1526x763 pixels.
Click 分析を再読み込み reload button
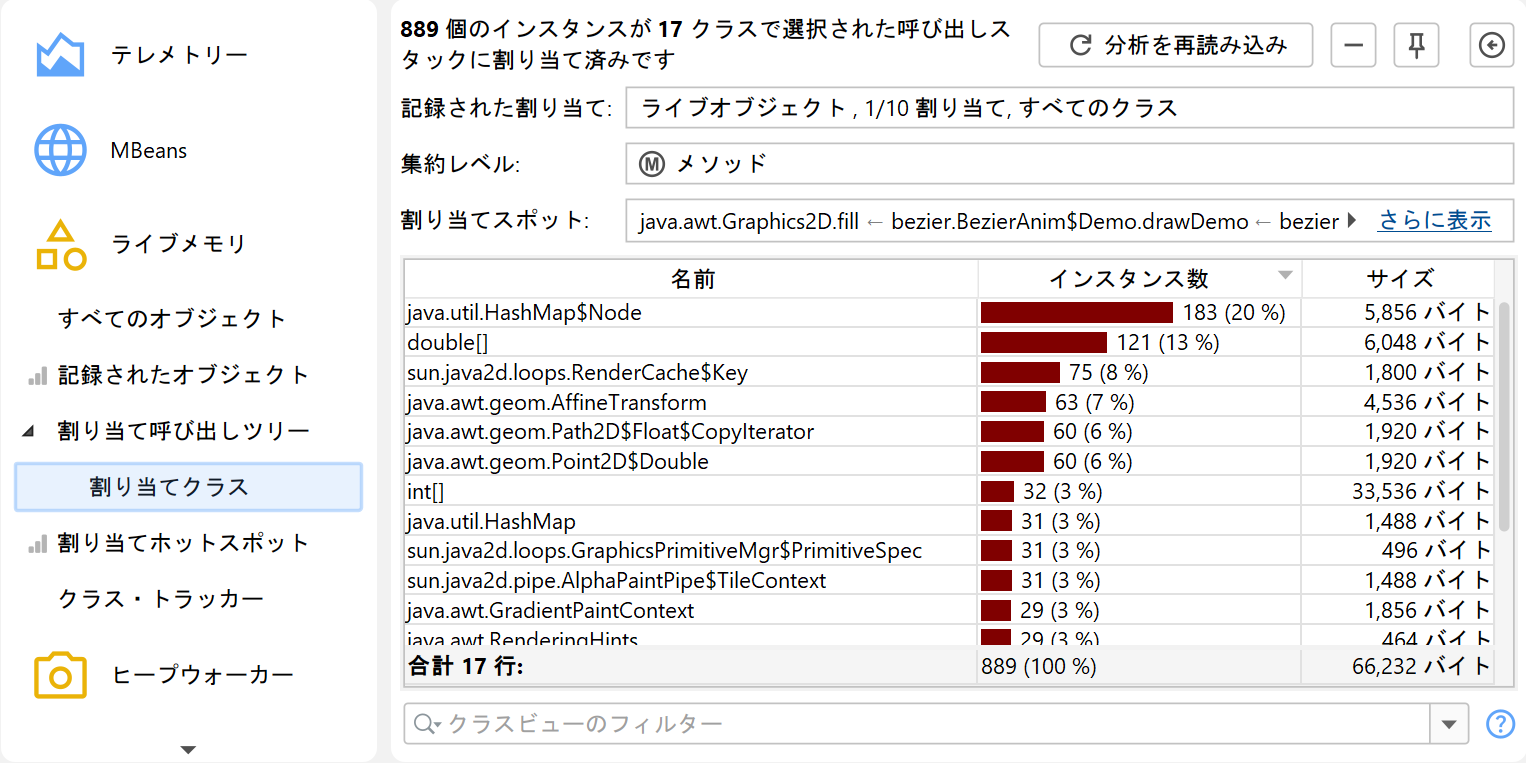[x=1175, y=45]
